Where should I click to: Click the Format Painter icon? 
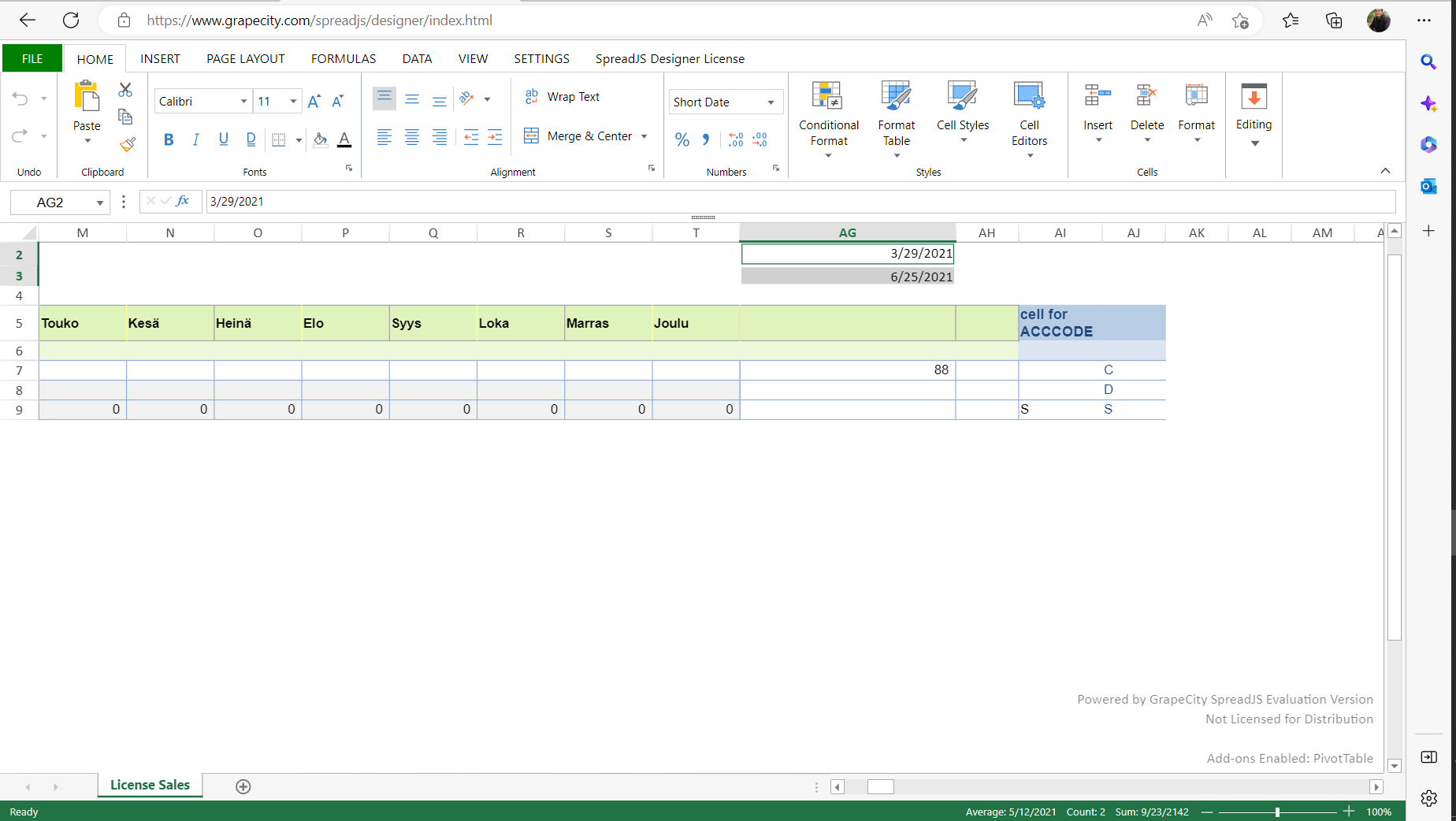[125, 145]
